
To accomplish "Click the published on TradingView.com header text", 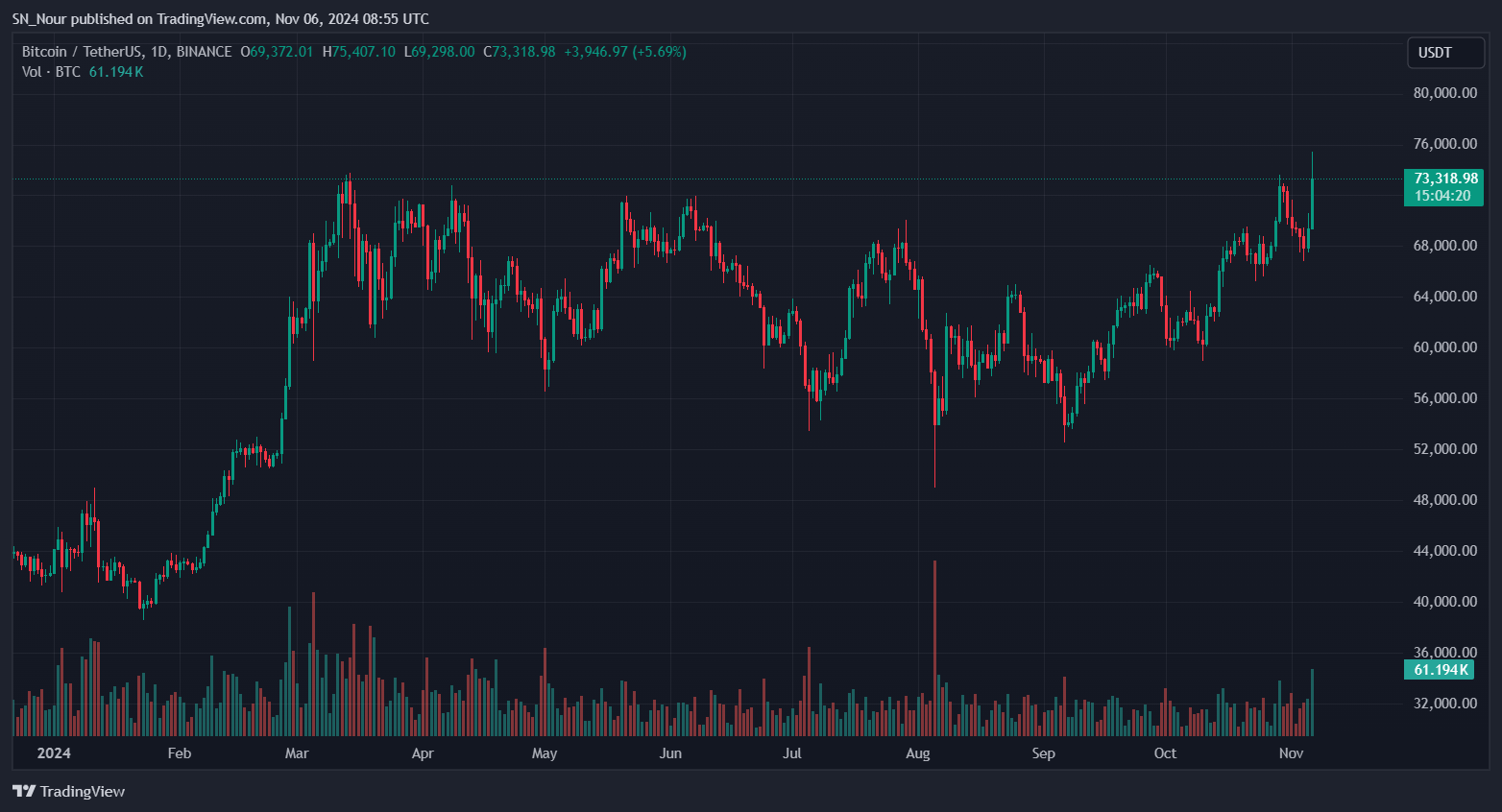I will point(170,19).
